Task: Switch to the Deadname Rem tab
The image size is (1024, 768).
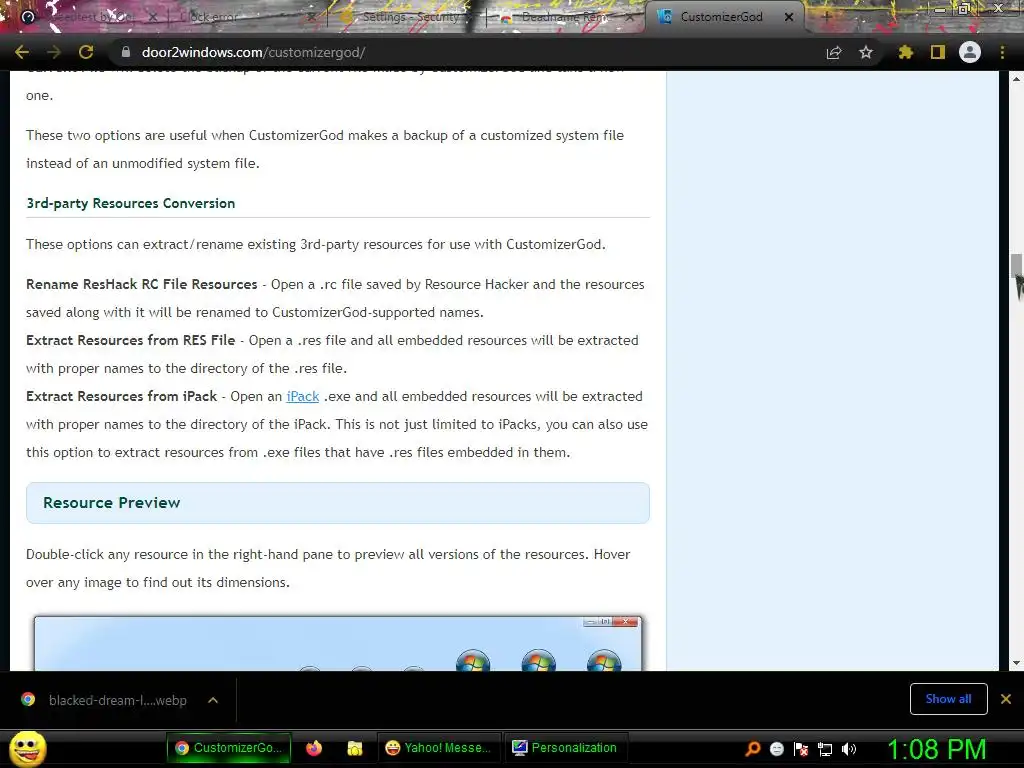Action: coord(565,17)
